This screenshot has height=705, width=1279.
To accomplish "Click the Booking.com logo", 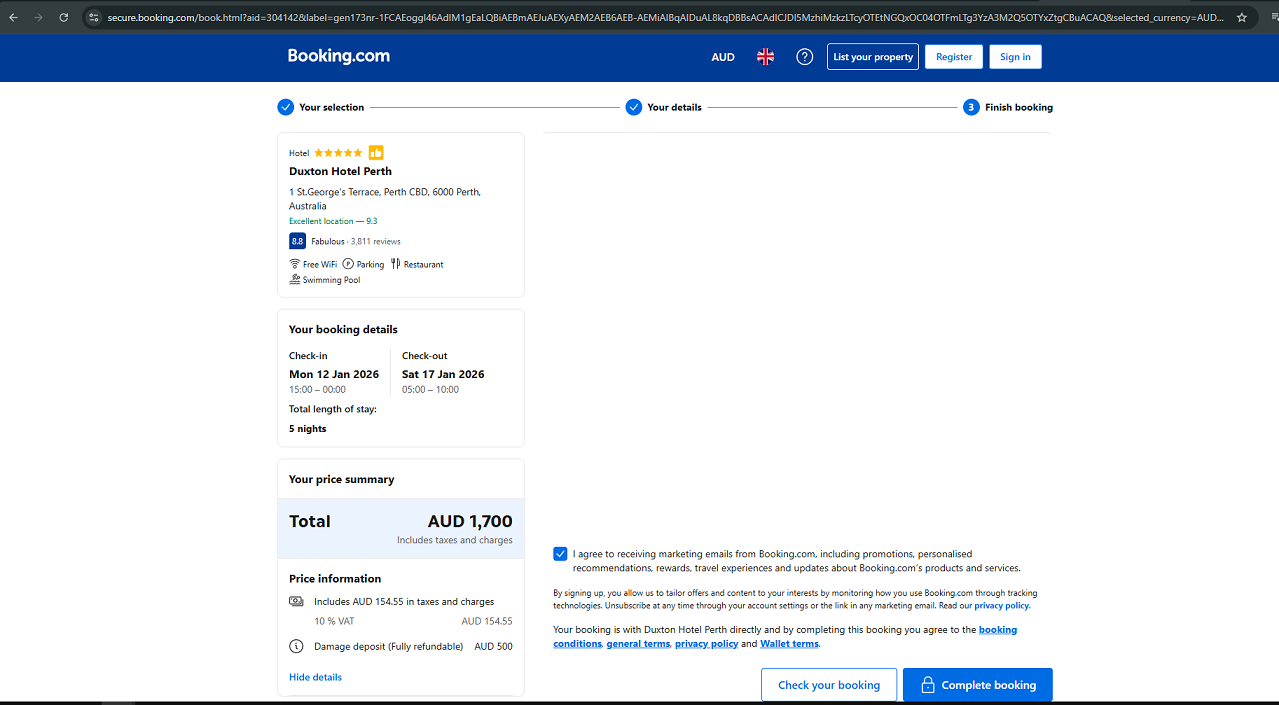I will tap(338, 56).
